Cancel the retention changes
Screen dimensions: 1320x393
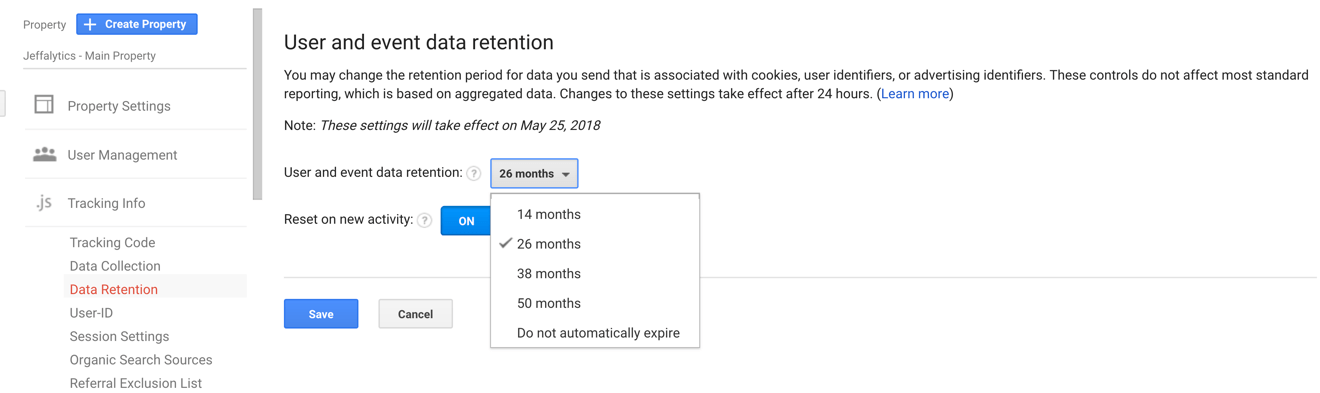pos(415,314)
